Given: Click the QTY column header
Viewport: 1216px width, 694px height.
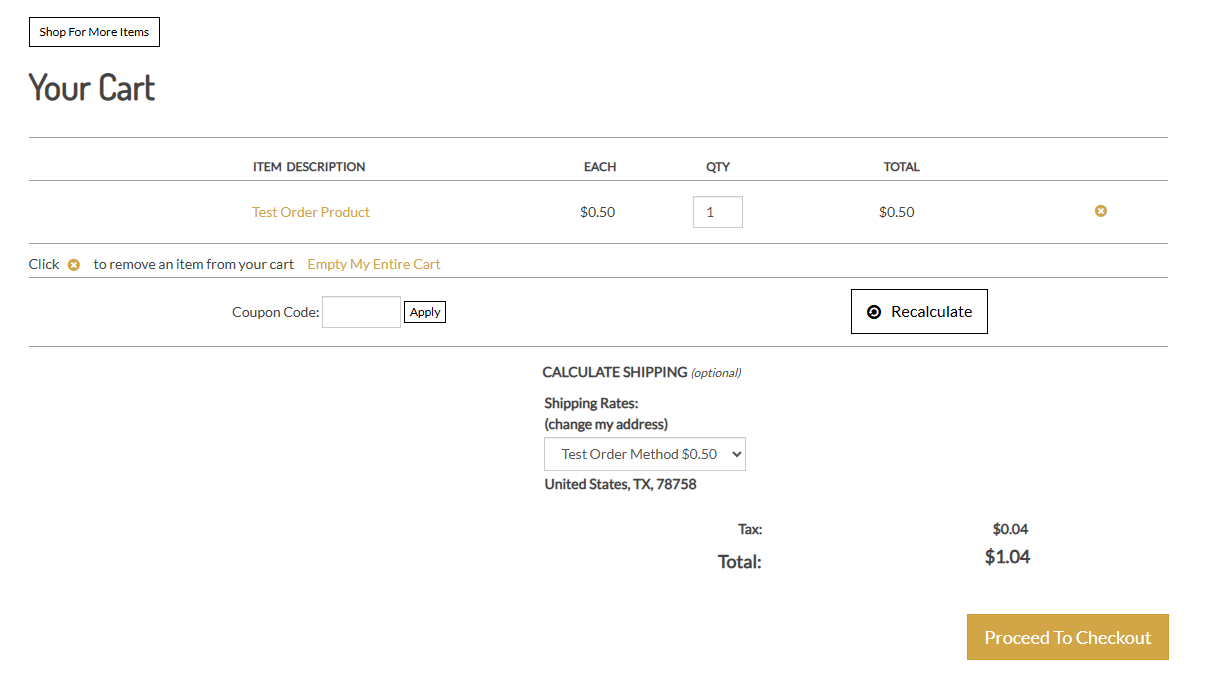Looking at the screenshot, I should pyautogui.click(x=717, y=167).
